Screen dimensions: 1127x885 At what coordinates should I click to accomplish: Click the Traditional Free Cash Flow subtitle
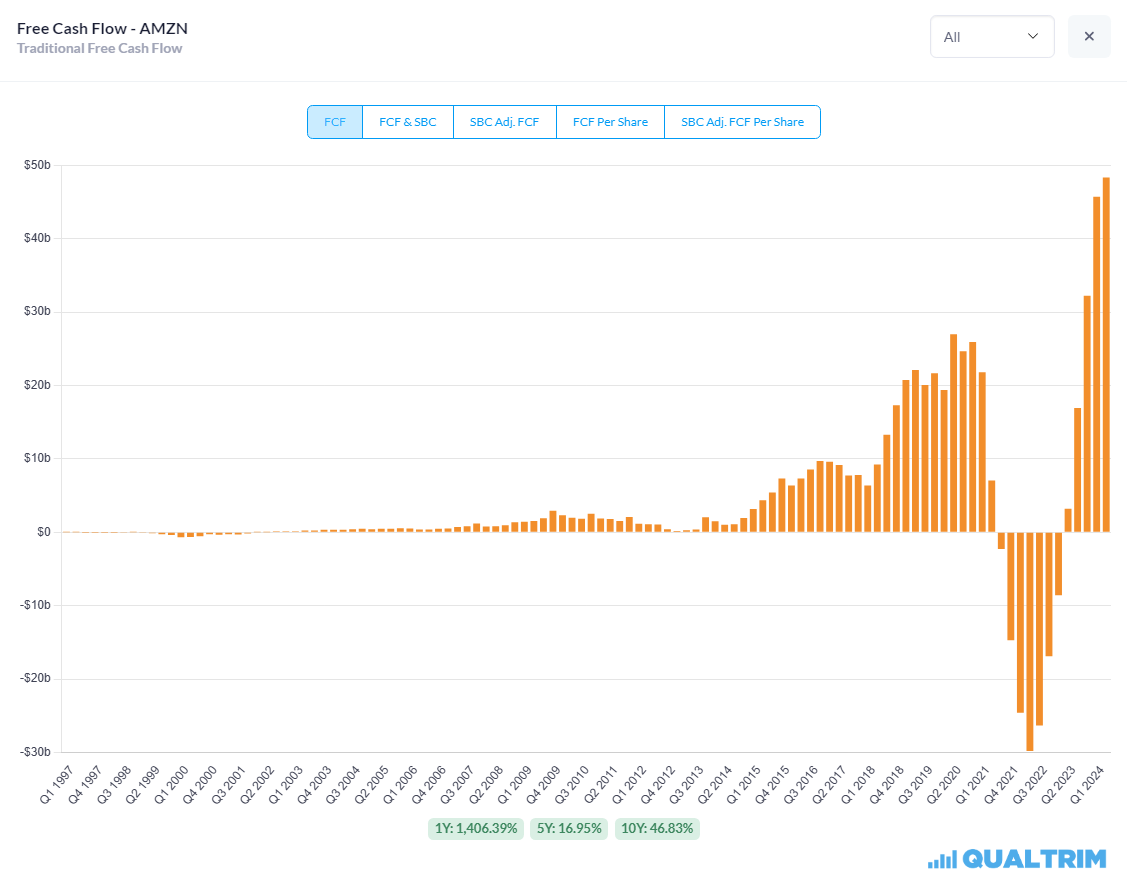click(x=99, y=48)
